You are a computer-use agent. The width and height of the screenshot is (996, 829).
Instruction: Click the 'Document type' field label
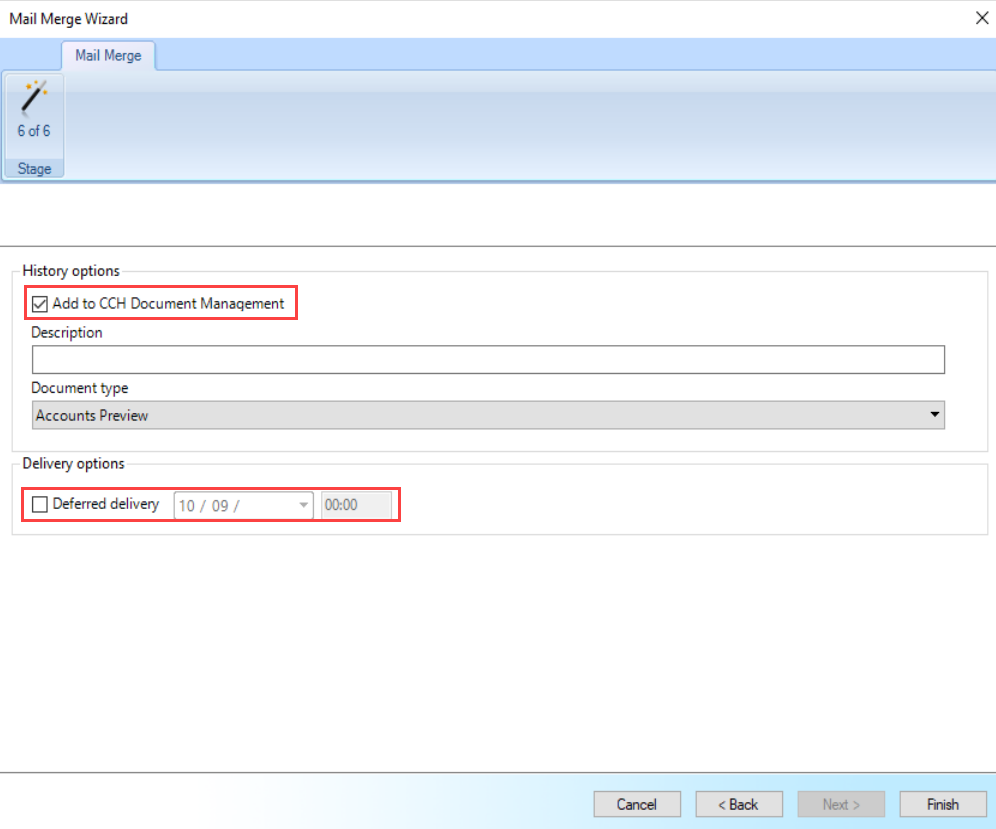pos(80,388)
